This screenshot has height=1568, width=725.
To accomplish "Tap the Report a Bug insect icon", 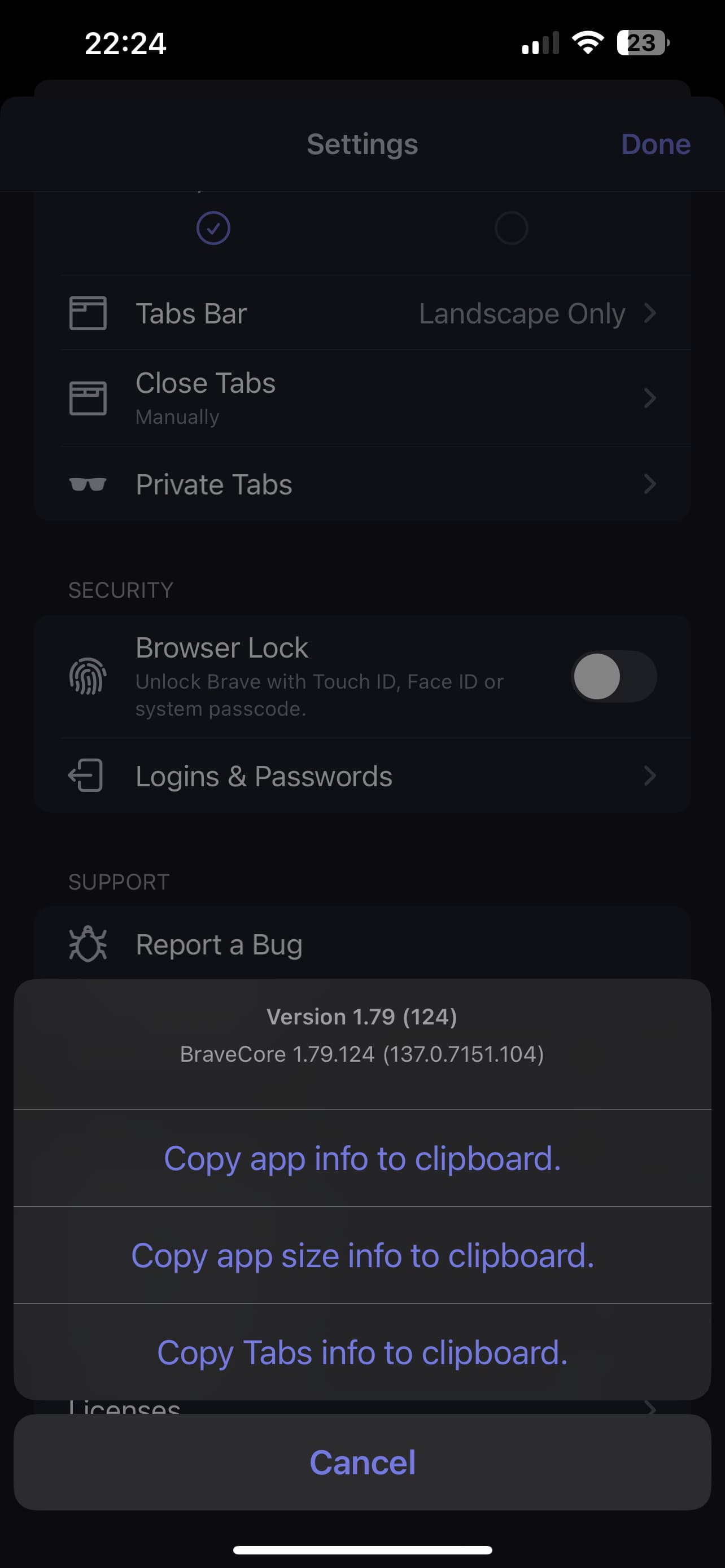I will click(88, 944).
